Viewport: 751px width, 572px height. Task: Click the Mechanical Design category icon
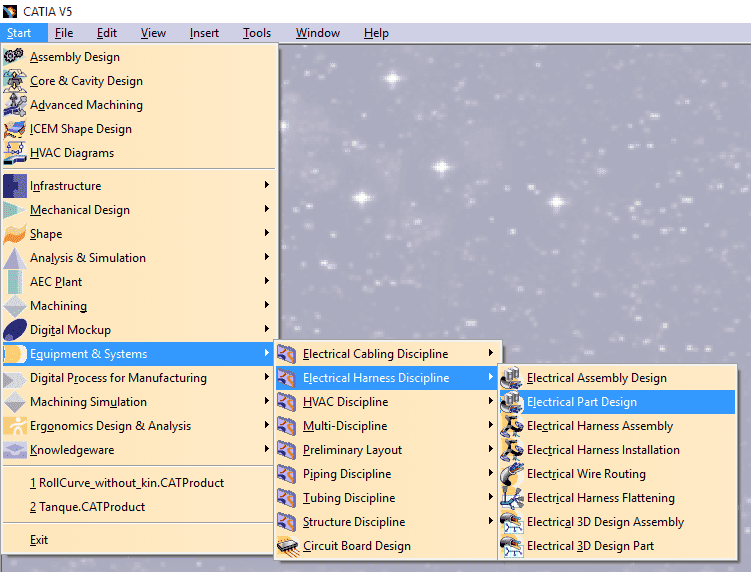click(x=14, y=210)
